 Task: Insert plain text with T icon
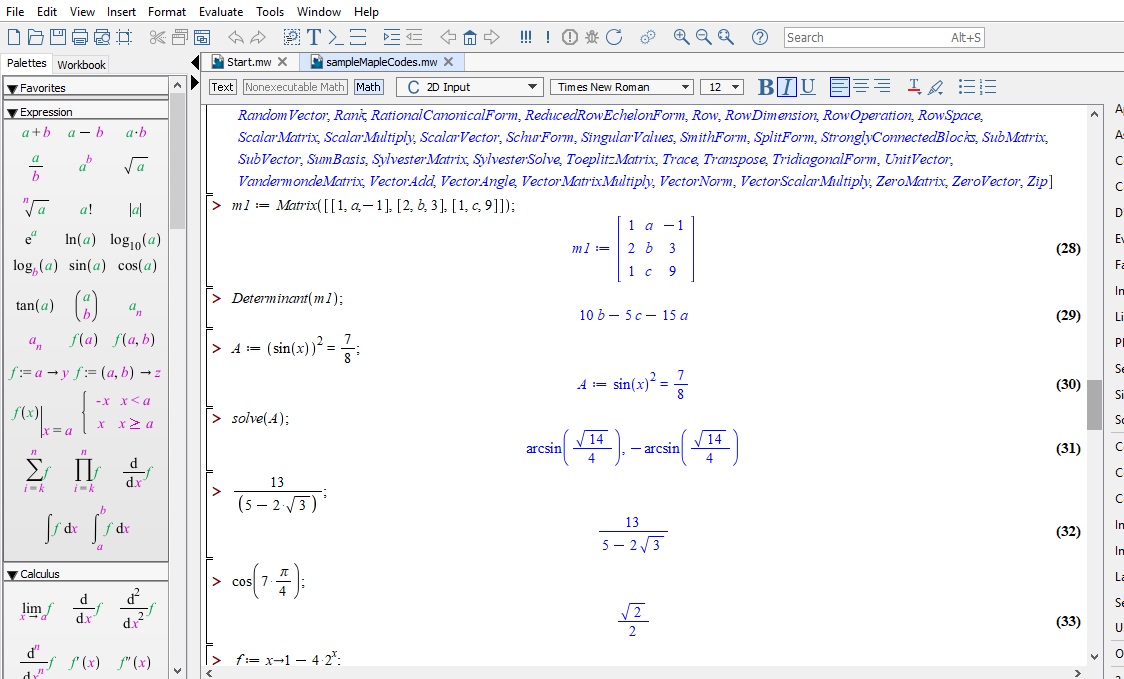[x=313, y=37]
